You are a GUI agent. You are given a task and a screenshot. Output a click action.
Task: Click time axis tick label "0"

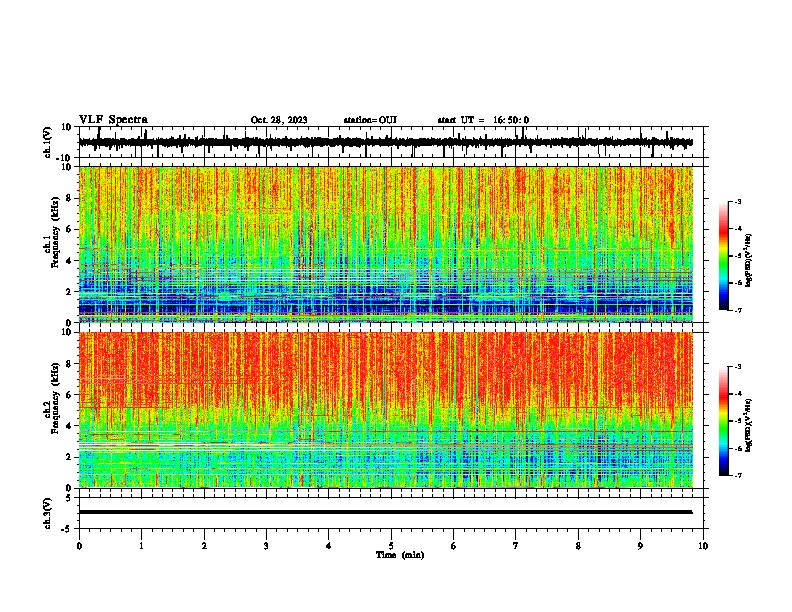pyautogui.click(x=79, y=546)
